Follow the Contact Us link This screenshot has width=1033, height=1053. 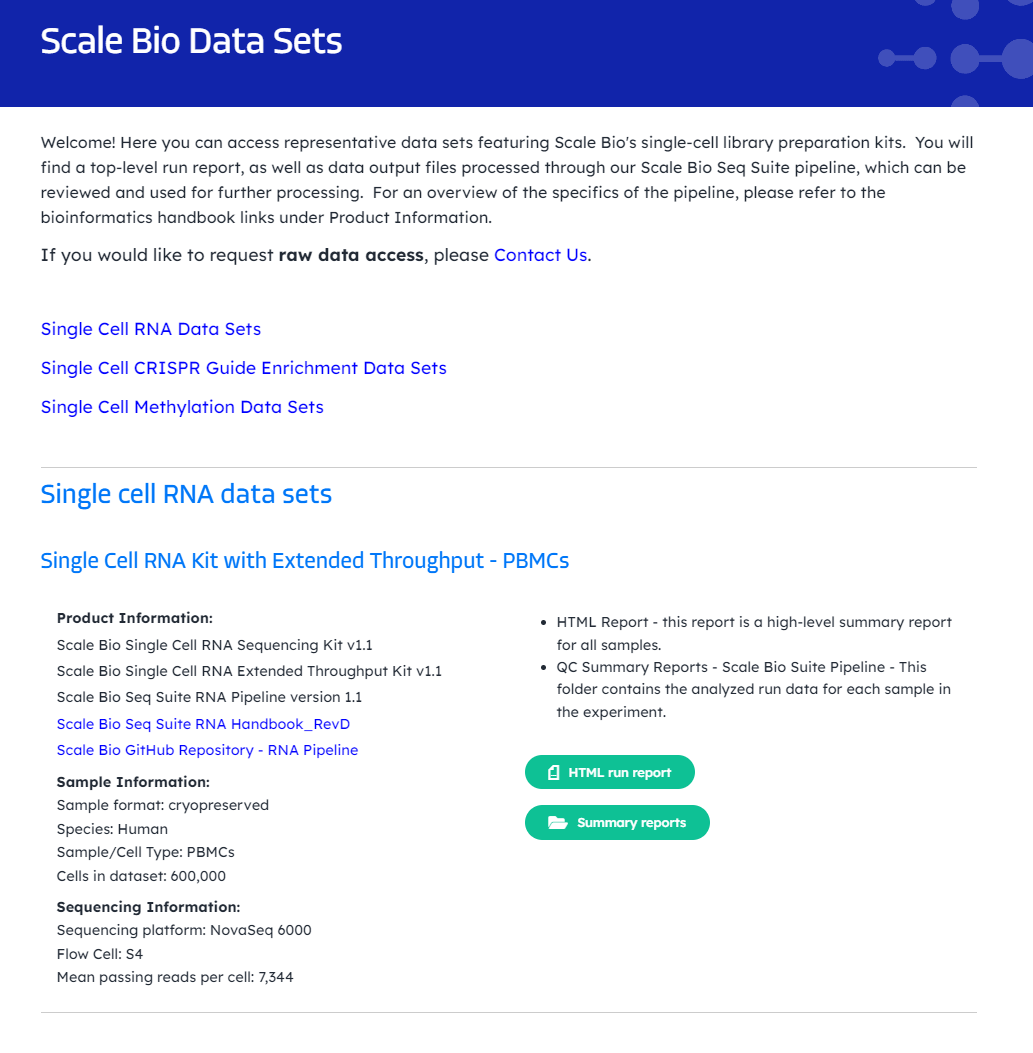(540, 255)
